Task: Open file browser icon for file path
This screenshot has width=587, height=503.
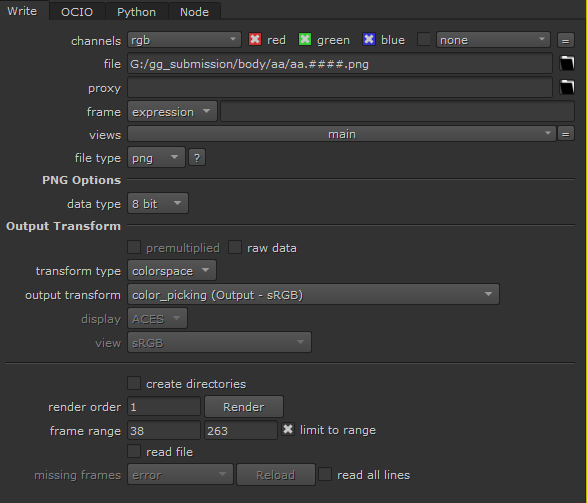Action: [x=567, y=63]
